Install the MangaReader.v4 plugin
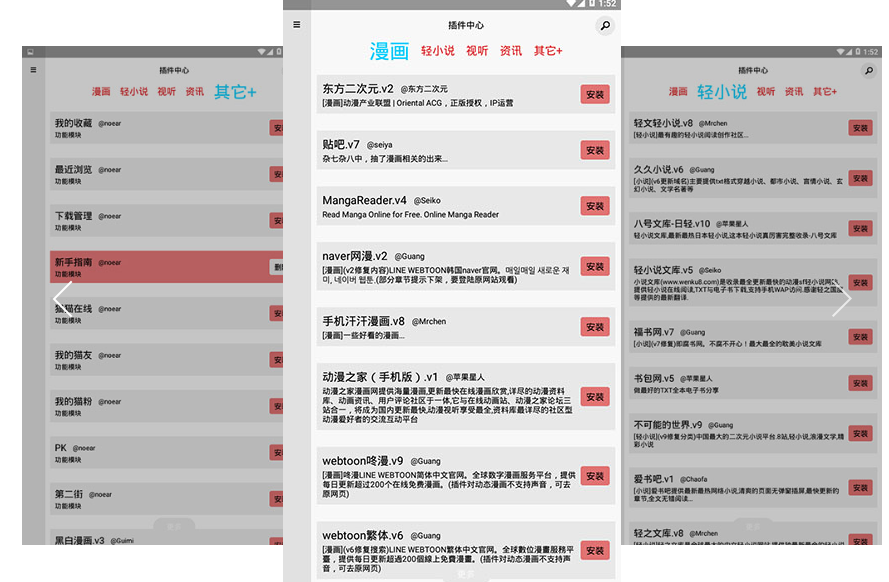The image size is (889, 582). [595, 206]
